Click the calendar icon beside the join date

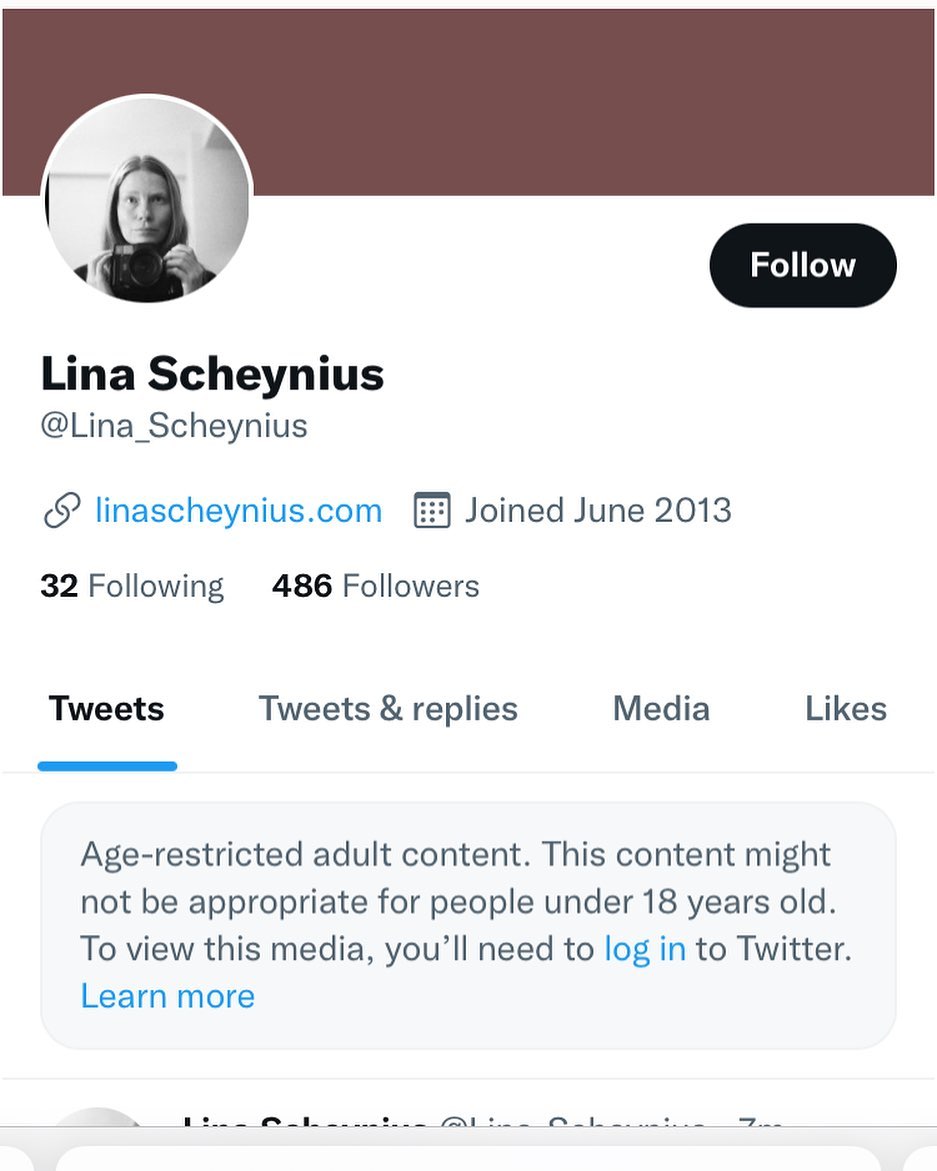pos(432,511)
